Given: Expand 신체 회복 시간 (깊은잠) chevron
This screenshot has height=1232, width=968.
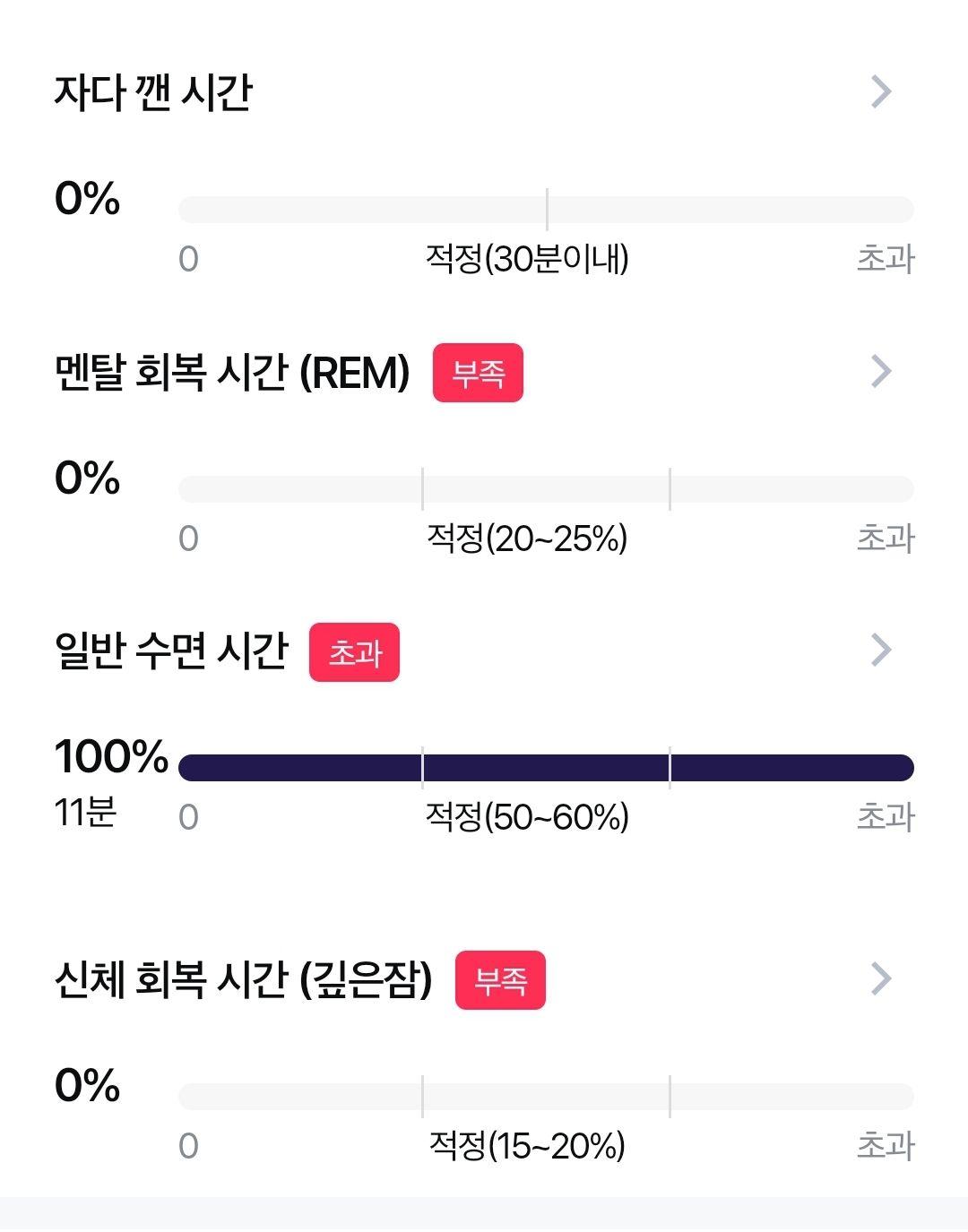Looking at the screenshot, I should (x=882, y=978).
